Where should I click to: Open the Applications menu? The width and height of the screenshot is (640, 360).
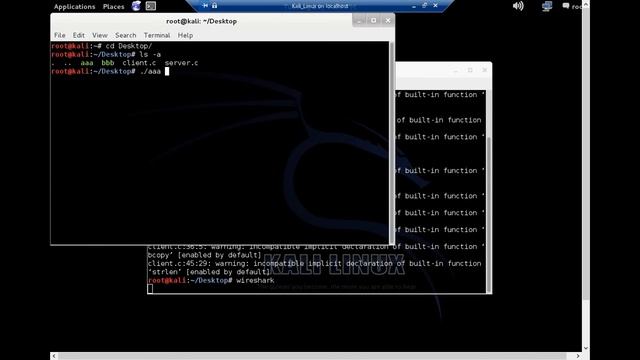(x=74, y=7)
